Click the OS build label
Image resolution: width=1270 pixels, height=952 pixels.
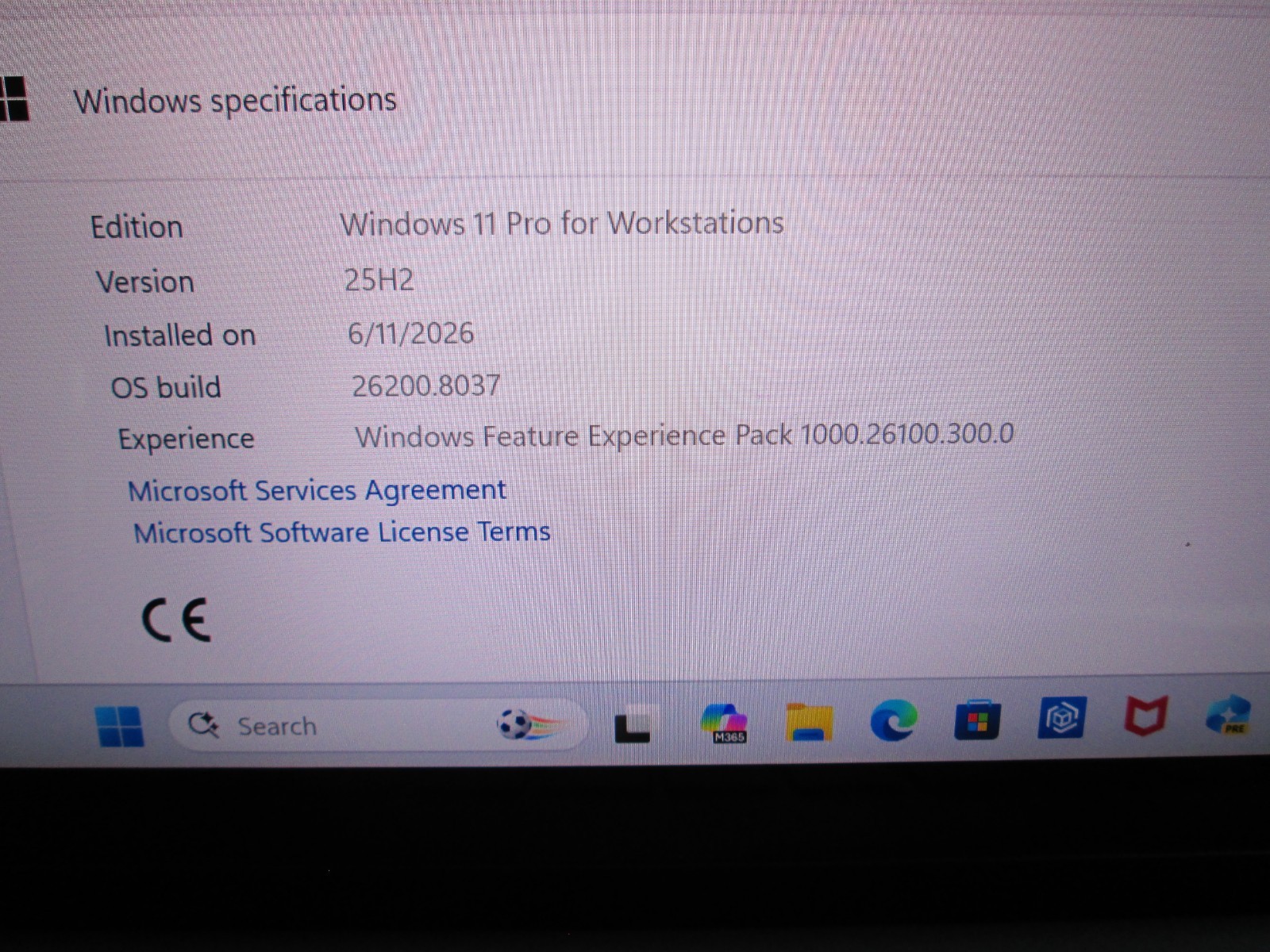(x=166, y=387)
